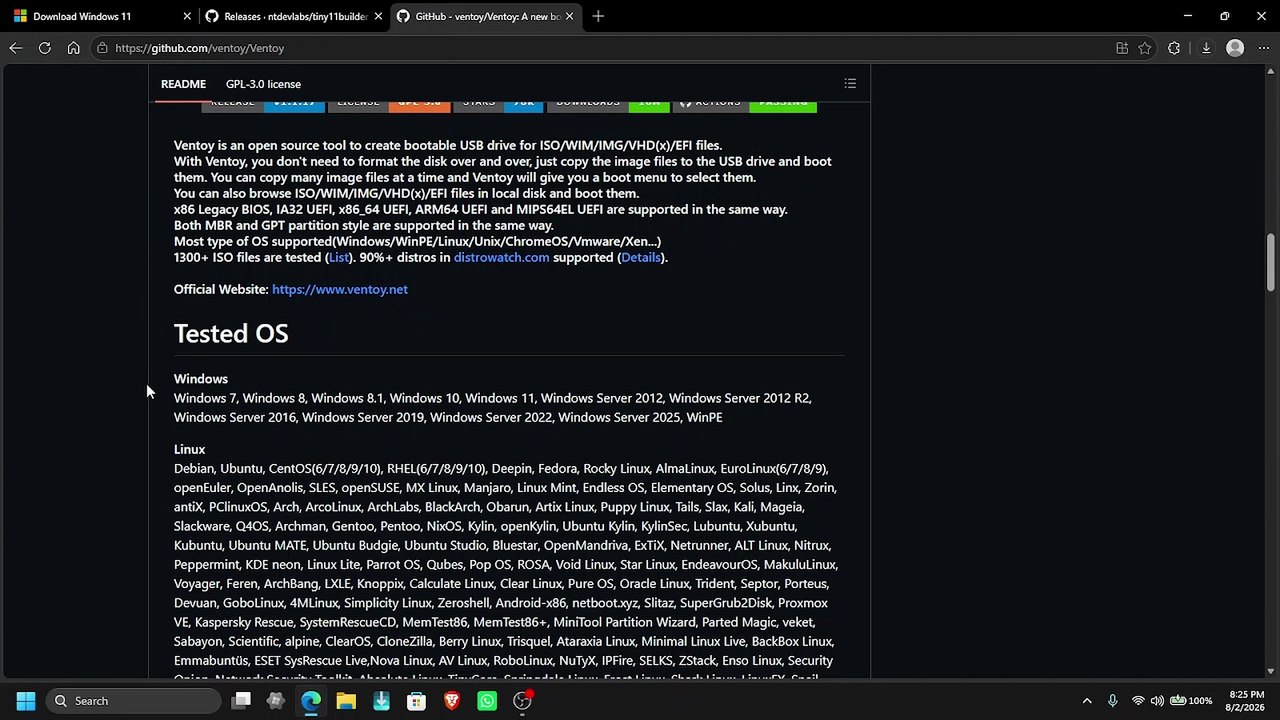Open the split screen icon in address bar
This screenshot has height=720, width=1280.
(x=1122, y=48)
